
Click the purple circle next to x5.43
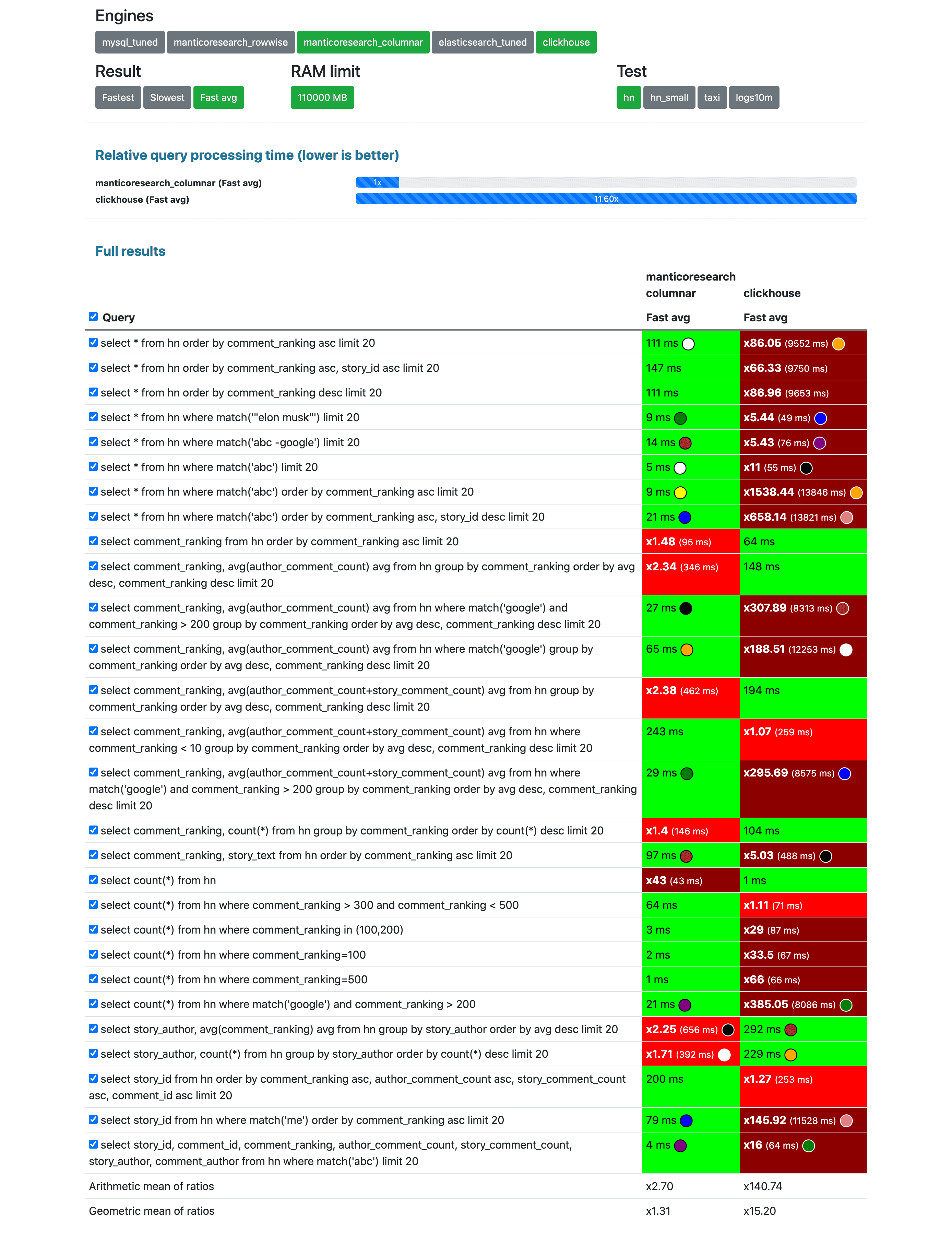tap(819, 443)
